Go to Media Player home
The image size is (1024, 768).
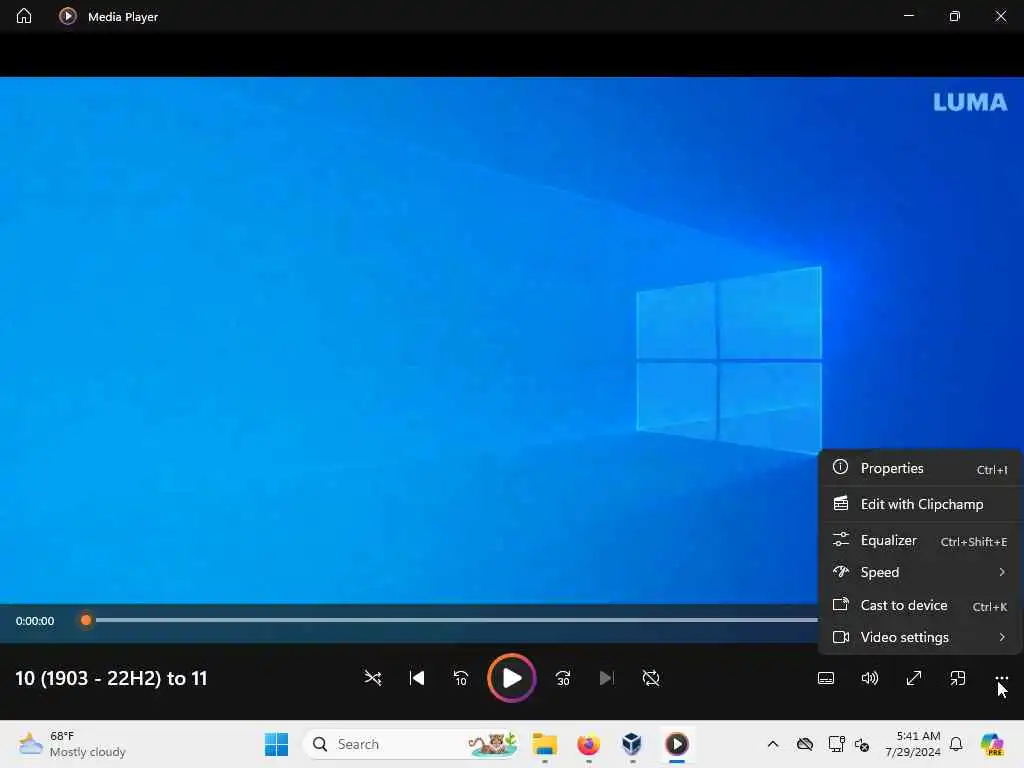tap(24, 16)
